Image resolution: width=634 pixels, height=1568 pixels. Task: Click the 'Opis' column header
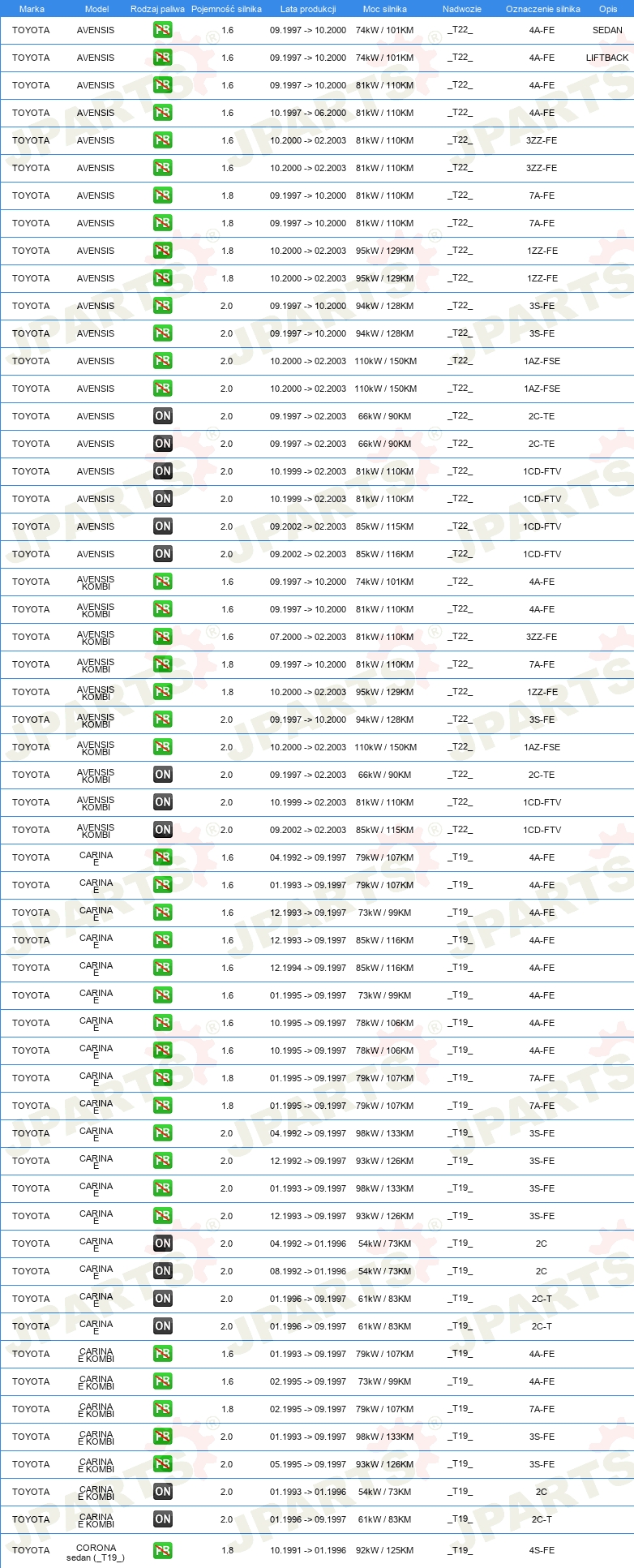[608, 9]
